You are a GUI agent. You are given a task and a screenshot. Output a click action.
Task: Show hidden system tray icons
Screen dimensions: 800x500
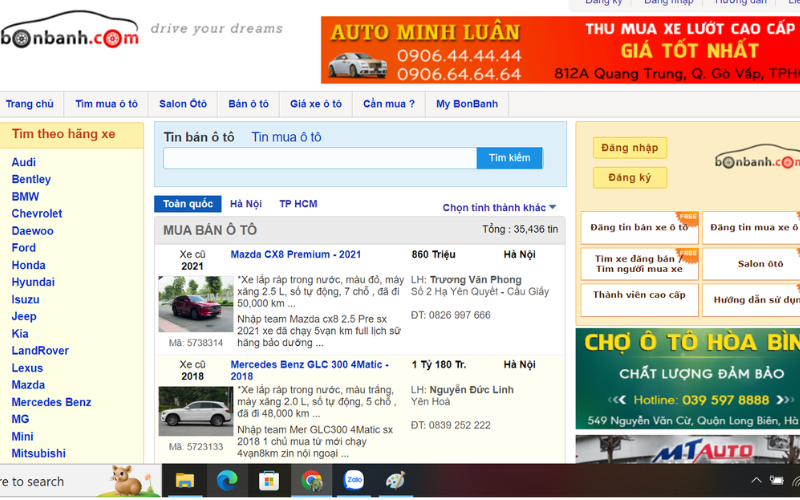756,481
